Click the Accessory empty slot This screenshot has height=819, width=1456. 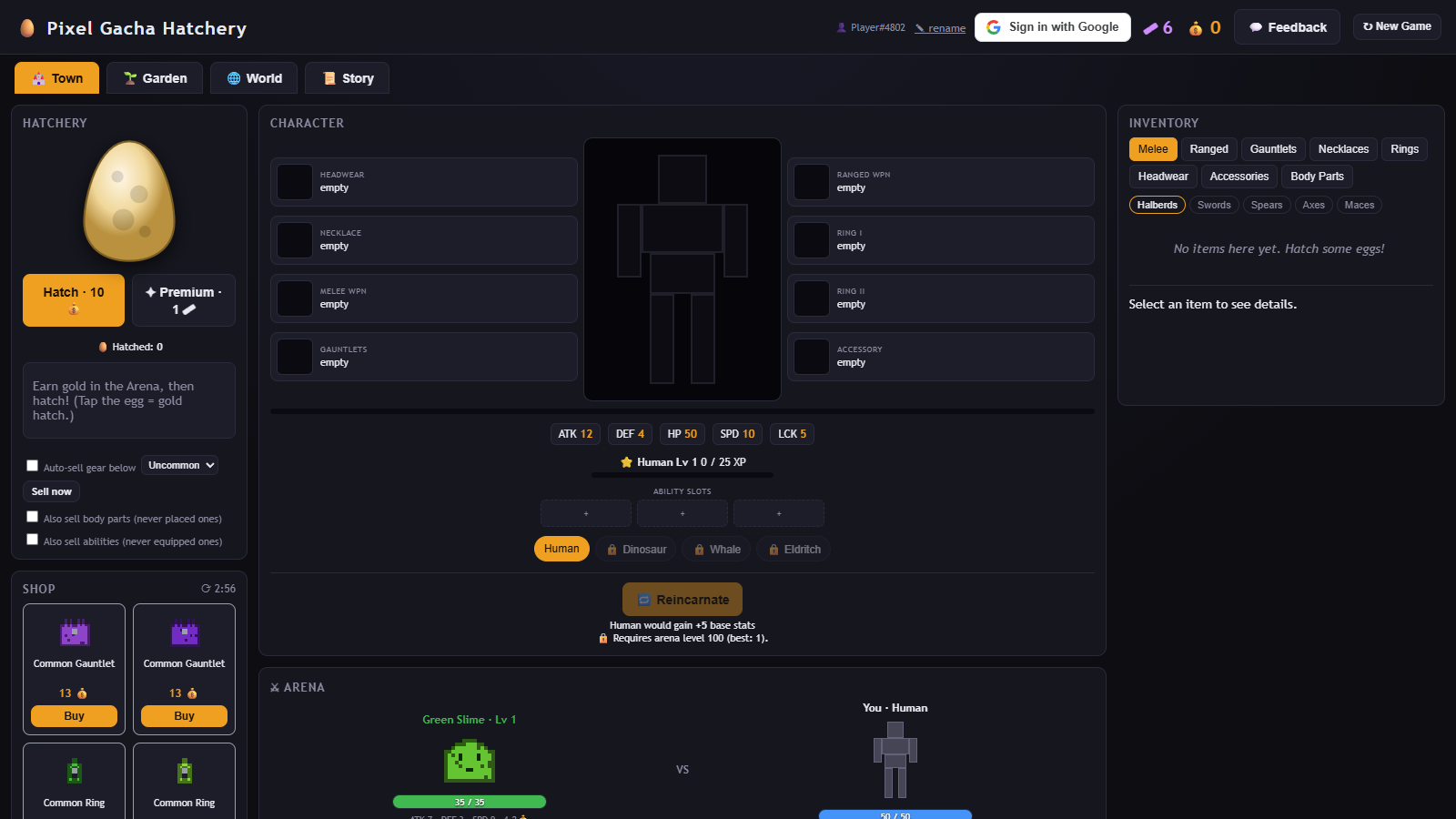(x=941, y=357)
